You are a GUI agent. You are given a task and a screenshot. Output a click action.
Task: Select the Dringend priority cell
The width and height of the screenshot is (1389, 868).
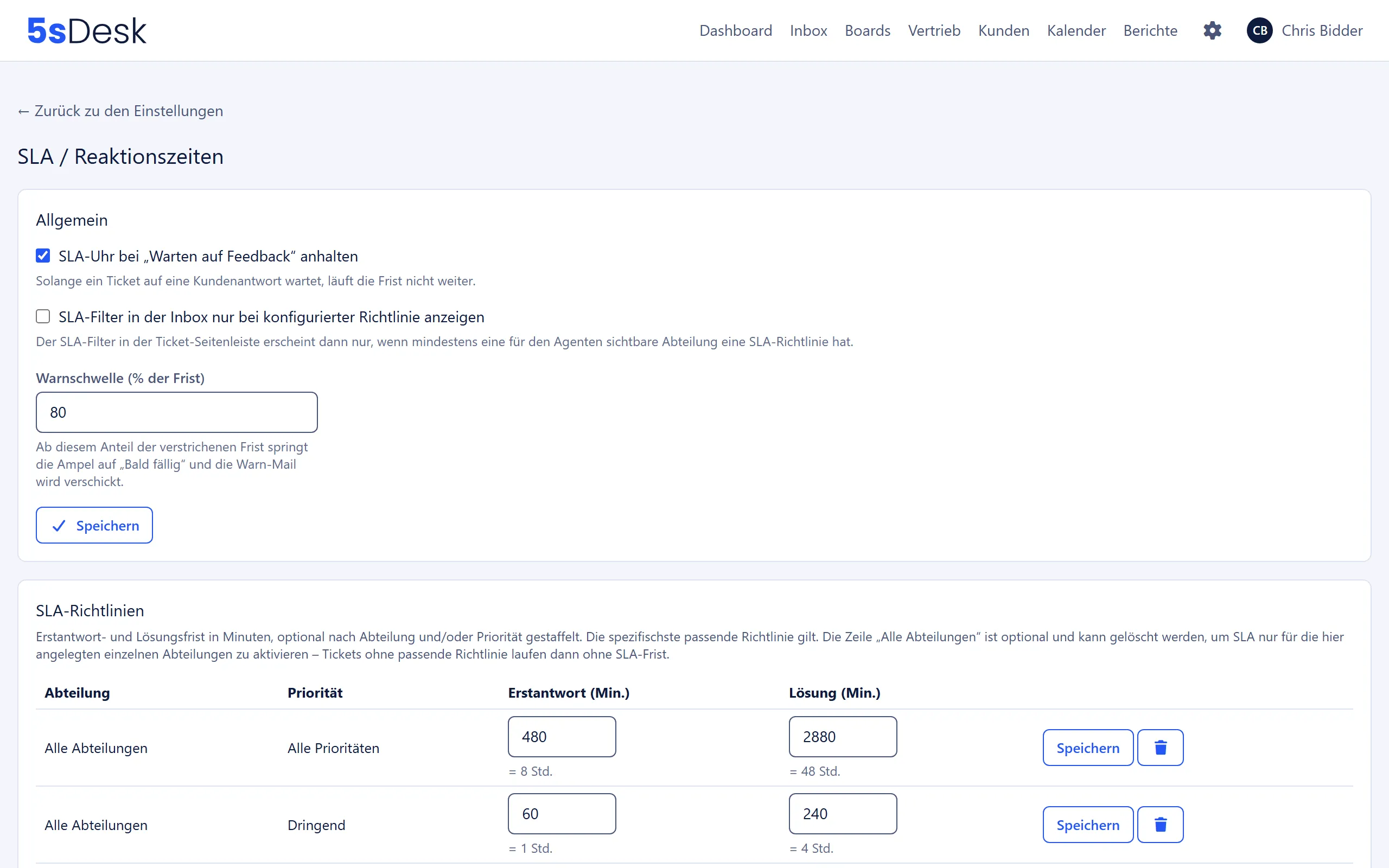click(316, 825)
